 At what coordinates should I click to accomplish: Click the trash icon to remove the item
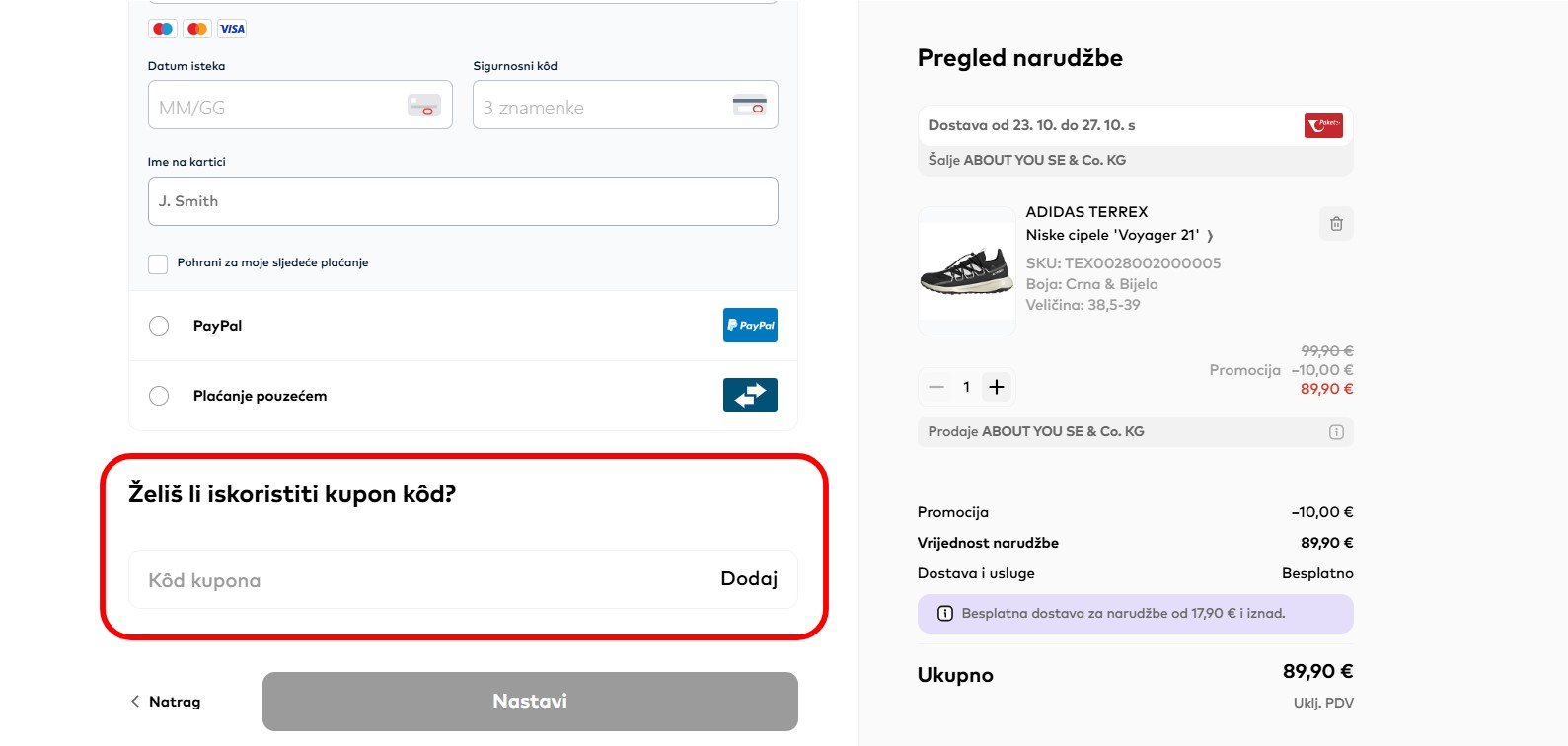pos(1336,224)
